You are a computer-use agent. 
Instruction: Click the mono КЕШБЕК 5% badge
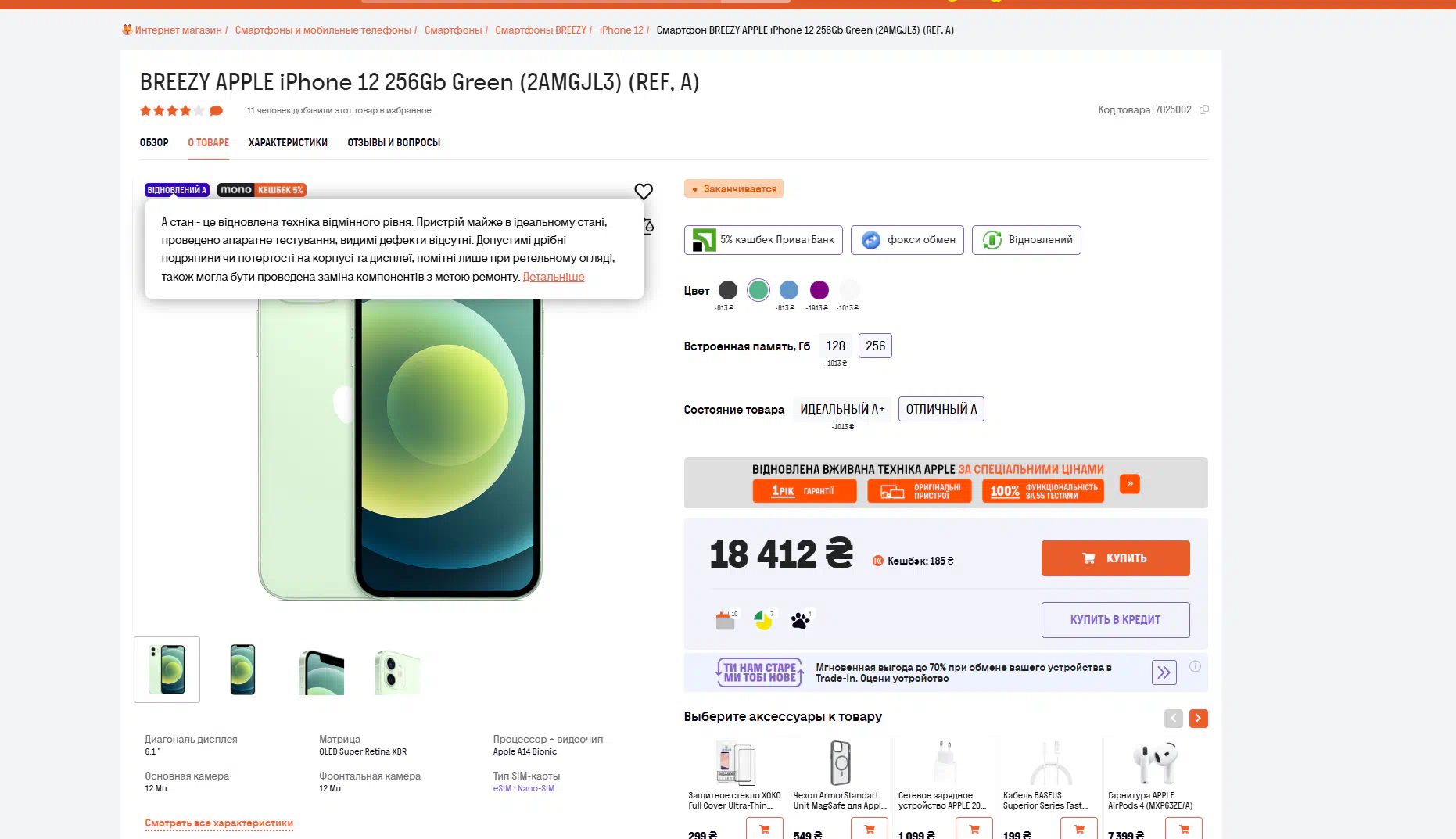click(261, 190)
